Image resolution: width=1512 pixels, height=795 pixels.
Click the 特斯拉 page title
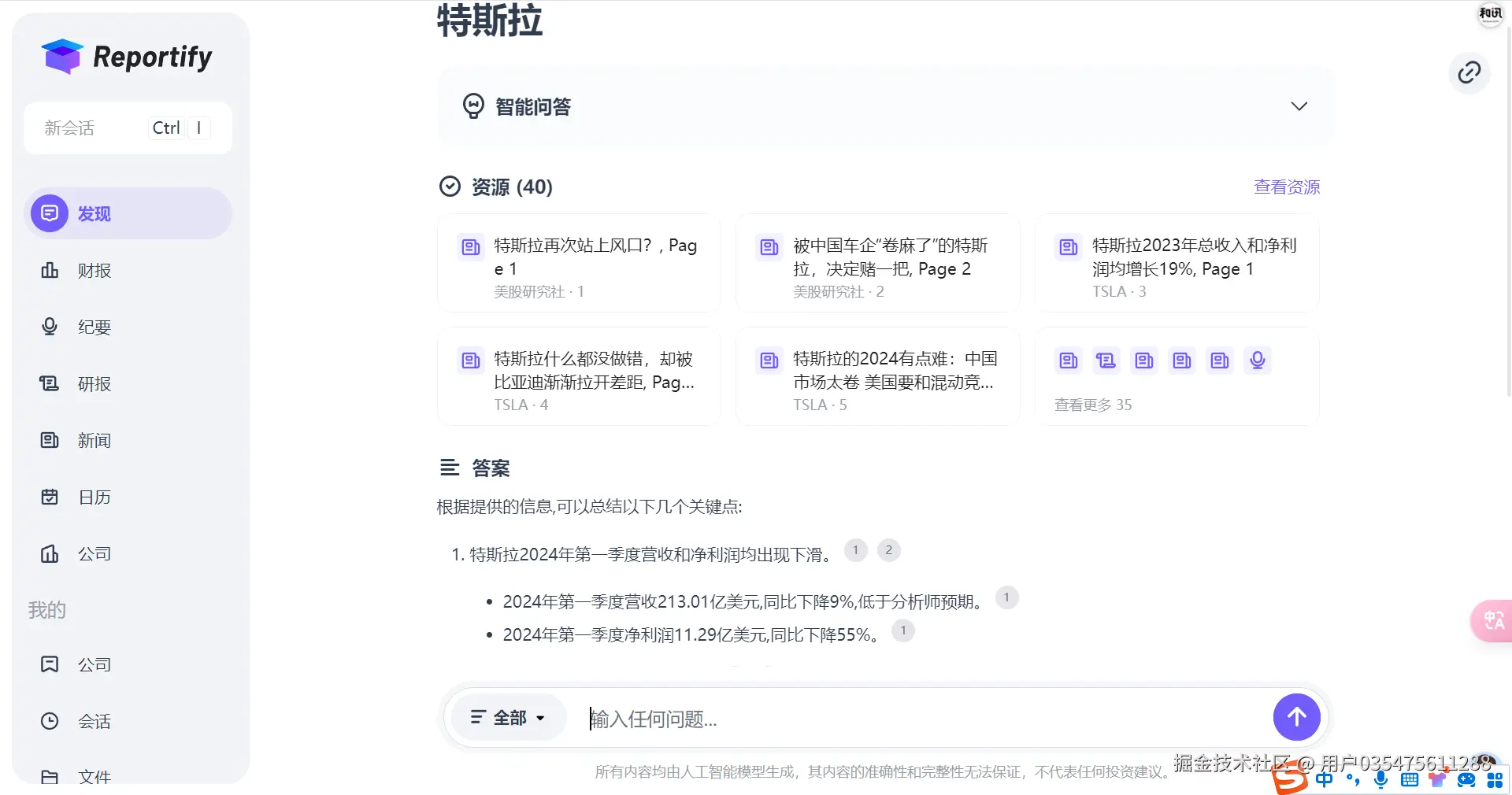[x=490, y=20]
